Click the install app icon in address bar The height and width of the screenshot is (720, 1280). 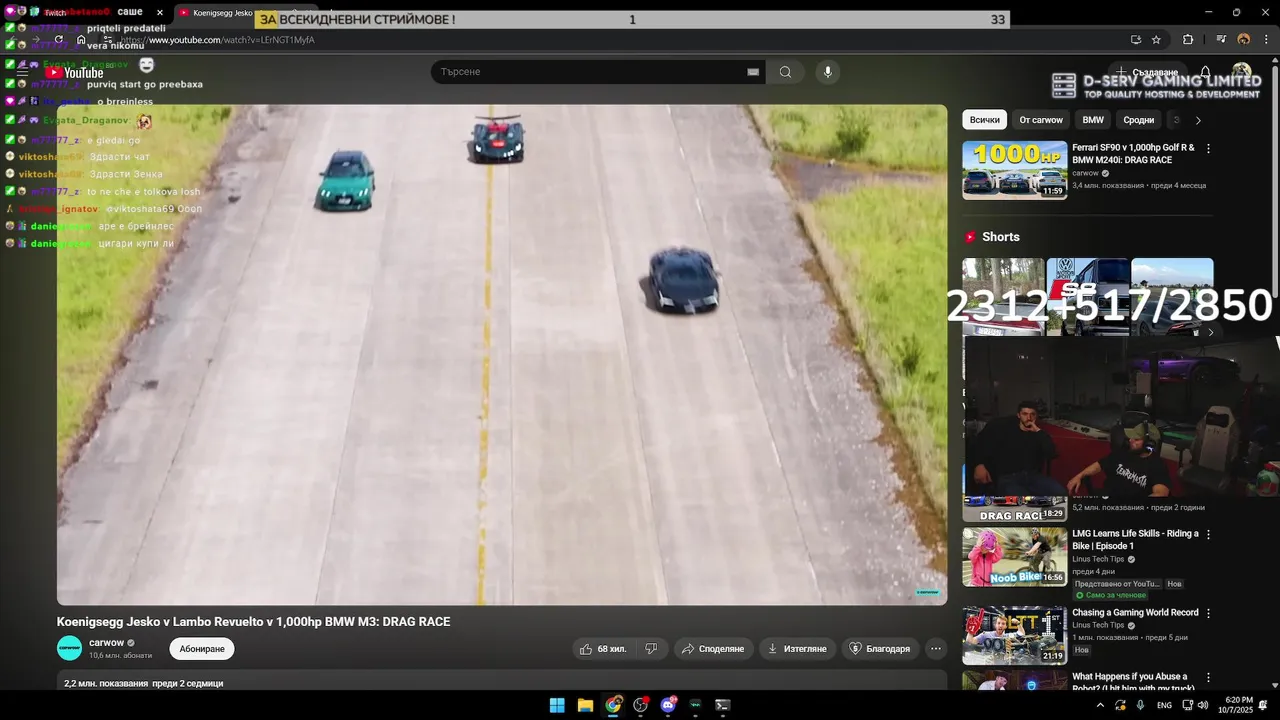1135,40
